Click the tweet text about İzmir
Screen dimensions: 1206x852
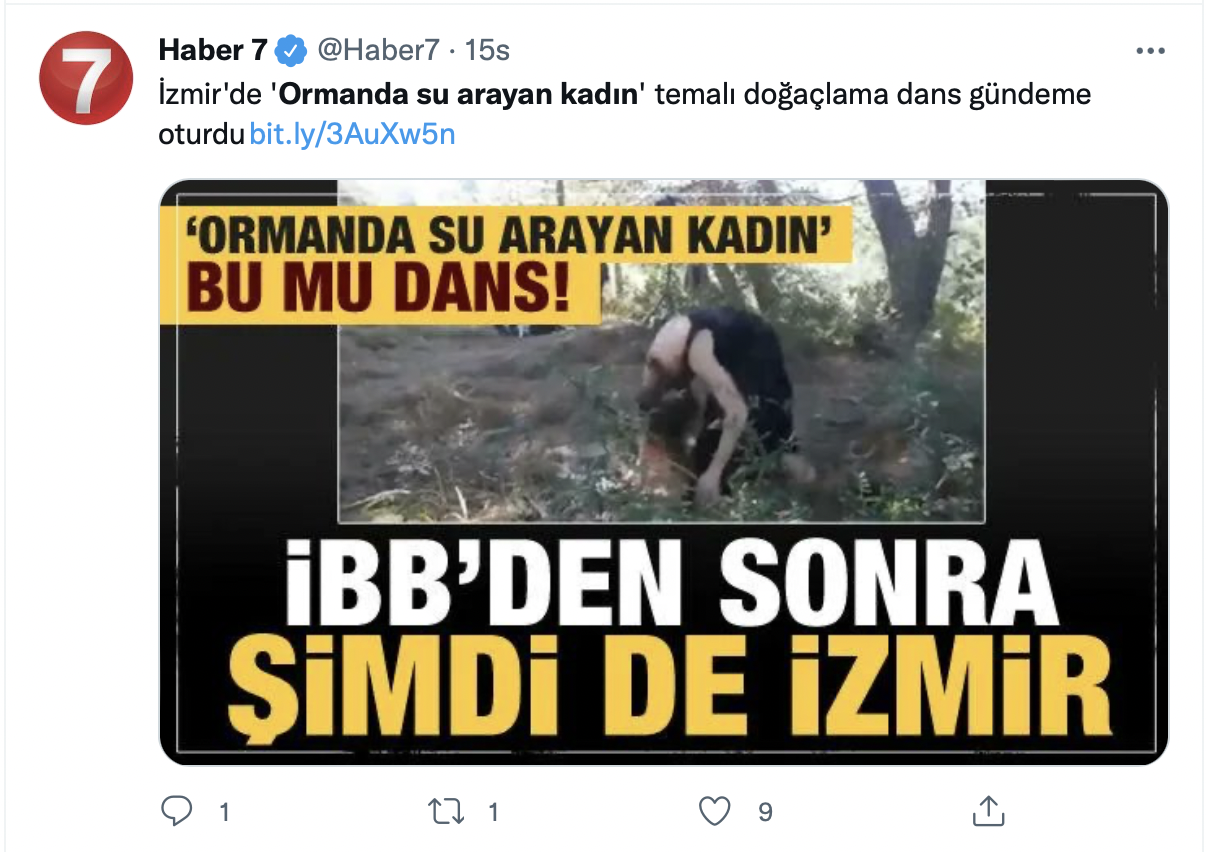coord(625,115)
